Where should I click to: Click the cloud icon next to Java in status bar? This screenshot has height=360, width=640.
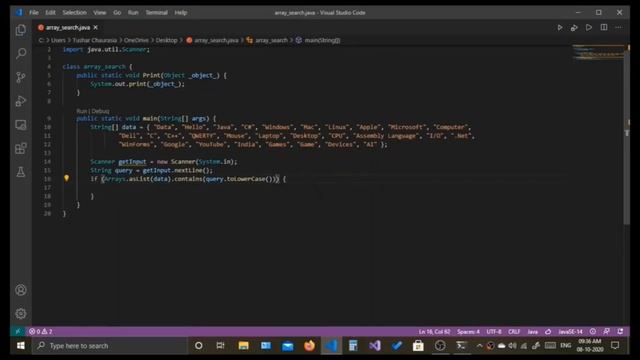(x=548, y=331)
